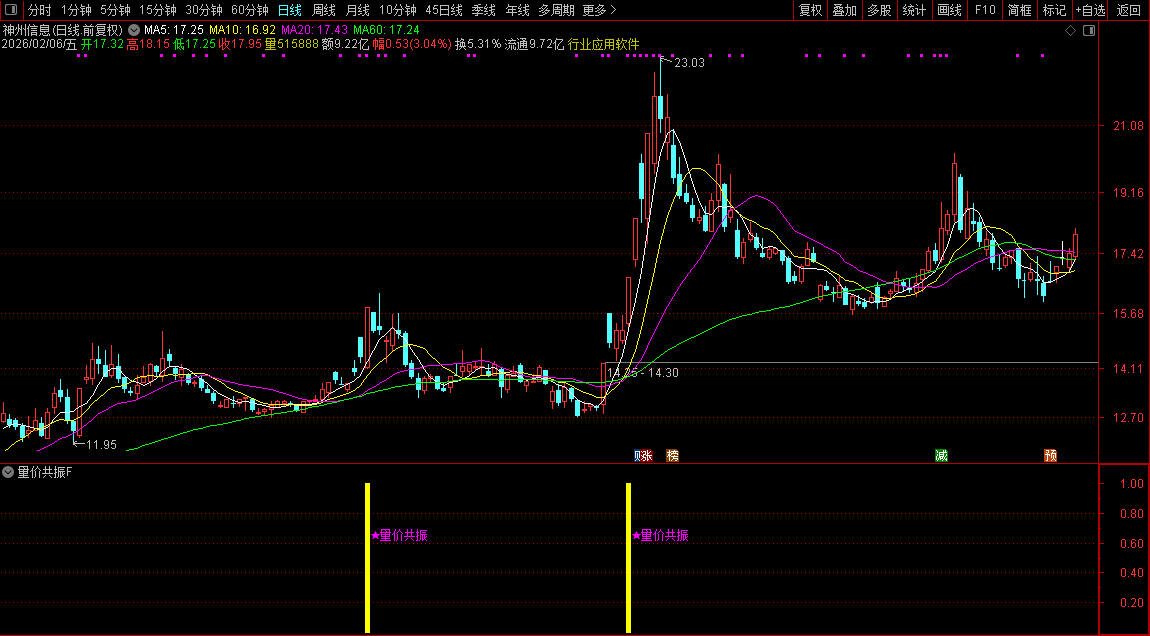Click the 17.42 price axis label
Screen dimensions: 1150x636
(x=1129, y=254)
